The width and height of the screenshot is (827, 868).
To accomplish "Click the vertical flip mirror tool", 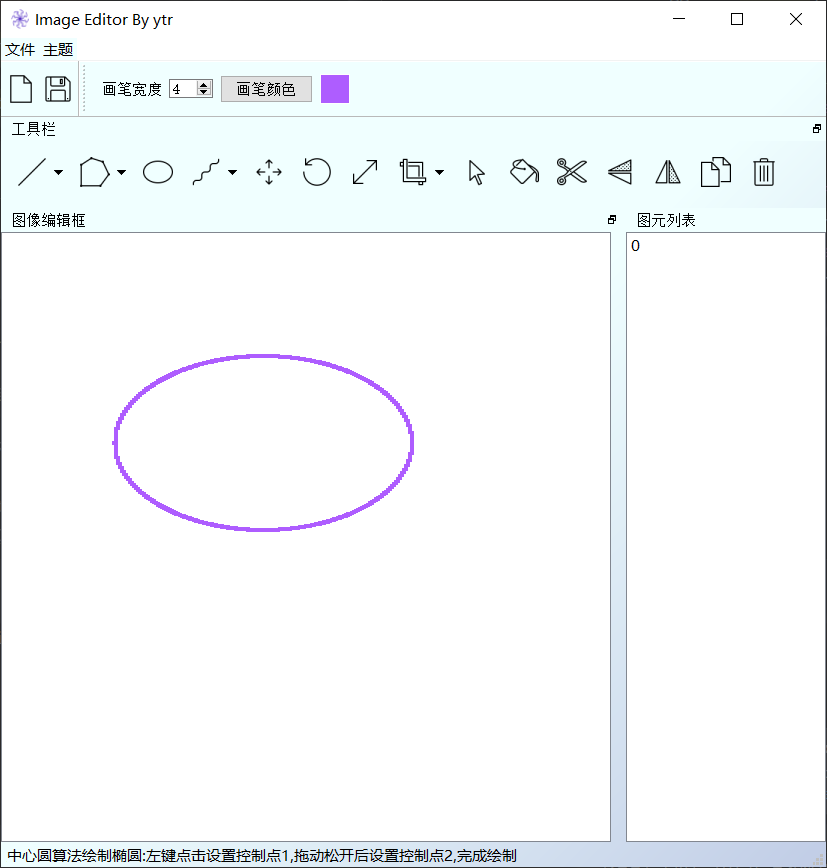I will [620, 172].
